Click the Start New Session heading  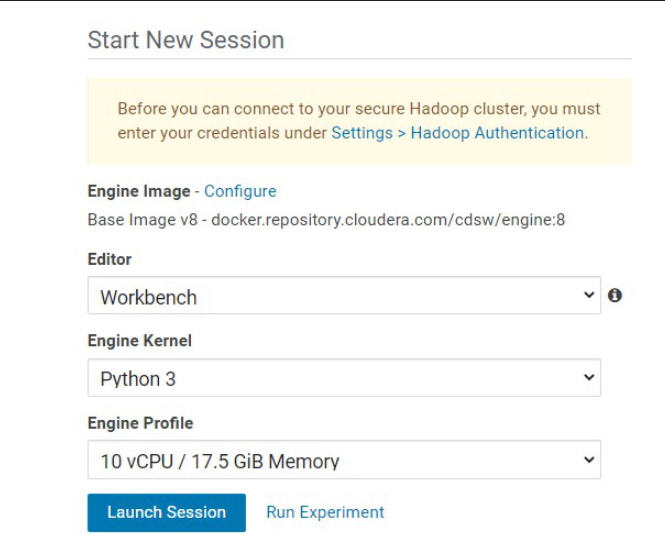(186, 40)
